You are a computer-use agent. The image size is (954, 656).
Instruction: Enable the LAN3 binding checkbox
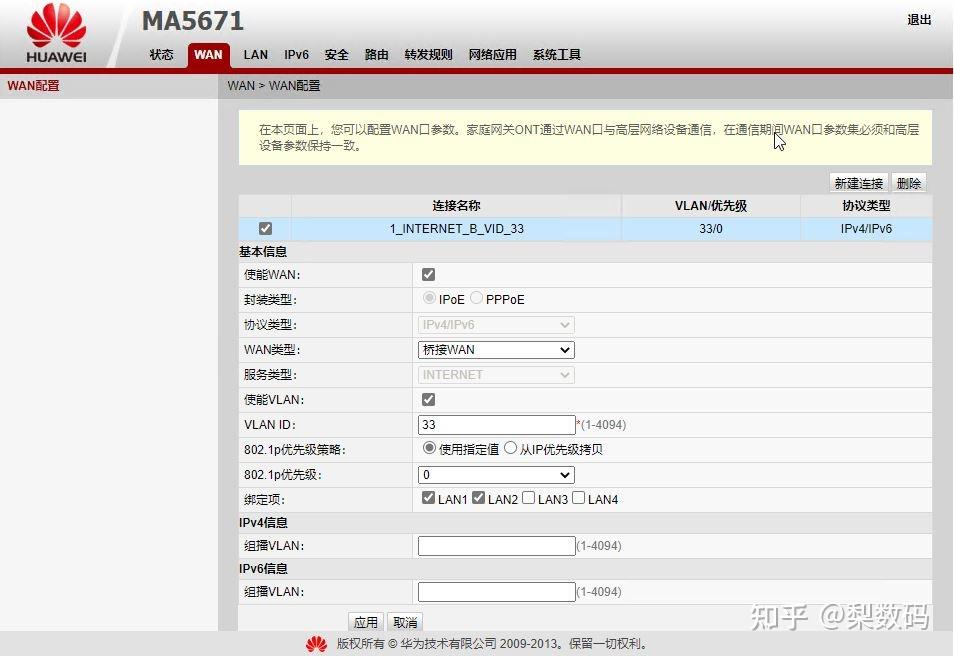528,497
